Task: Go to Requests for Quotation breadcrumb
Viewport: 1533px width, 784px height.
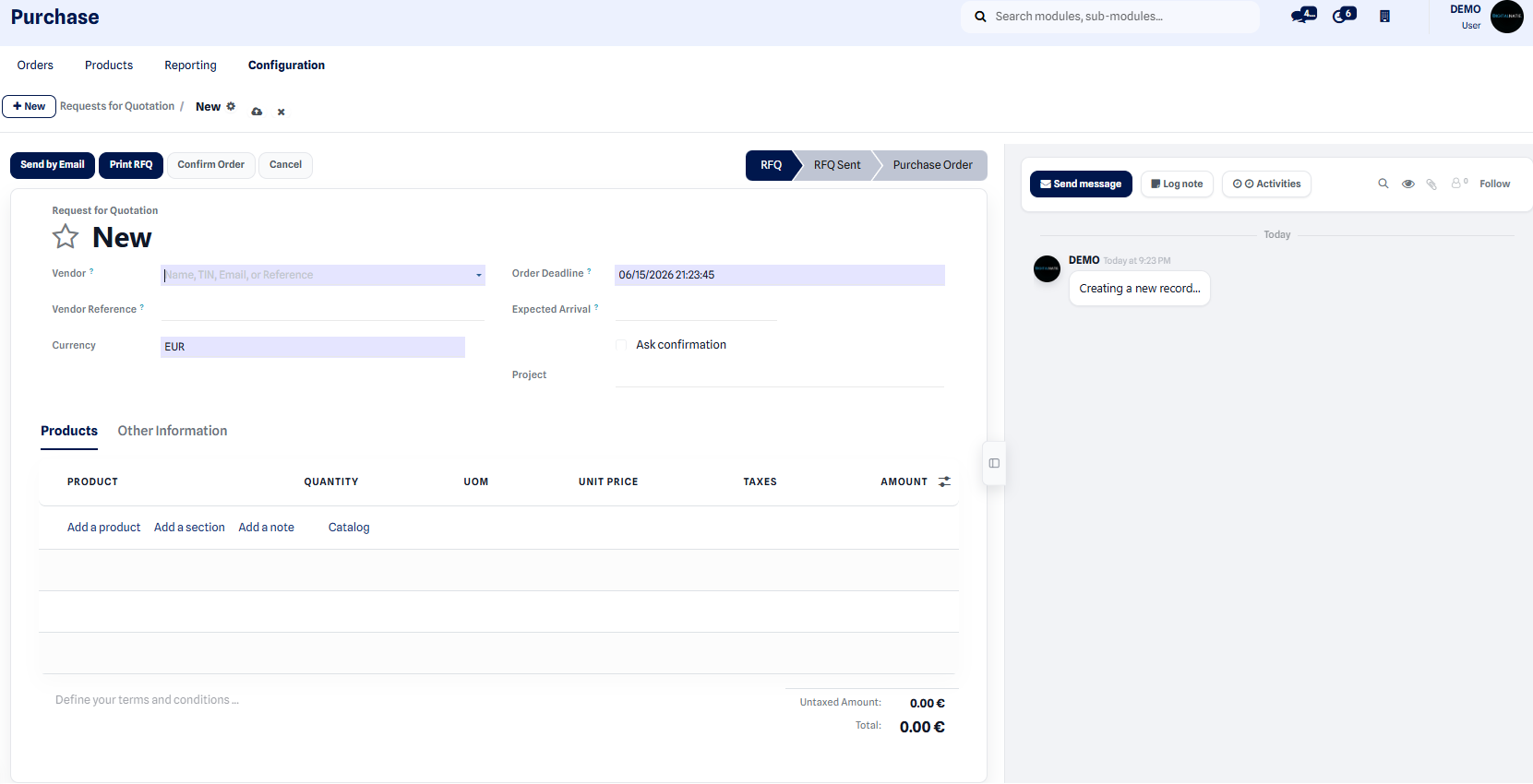Action: pyautogui.click(x=117, y=106)
